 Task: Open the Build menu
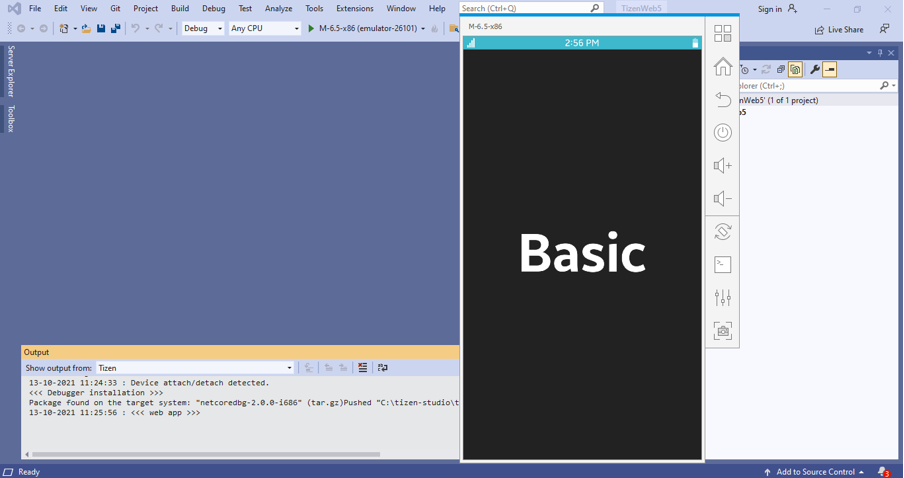click(x=180, y=9)
